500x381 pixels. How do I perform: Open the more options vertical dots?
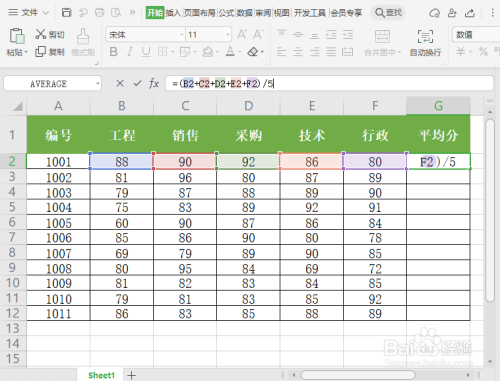493,13
